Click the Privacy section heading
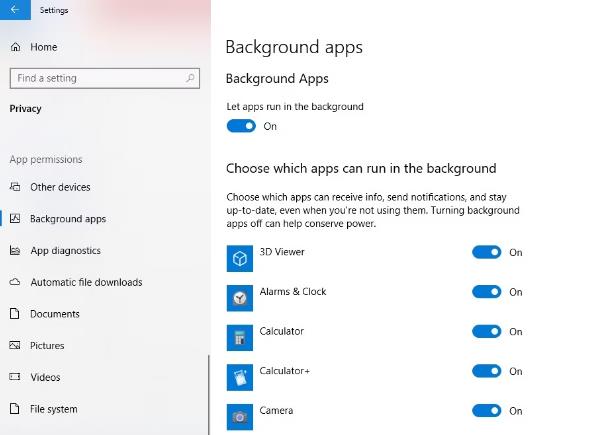Image resolution: width=607 pixels, height=435 pixels. (26, 109)
